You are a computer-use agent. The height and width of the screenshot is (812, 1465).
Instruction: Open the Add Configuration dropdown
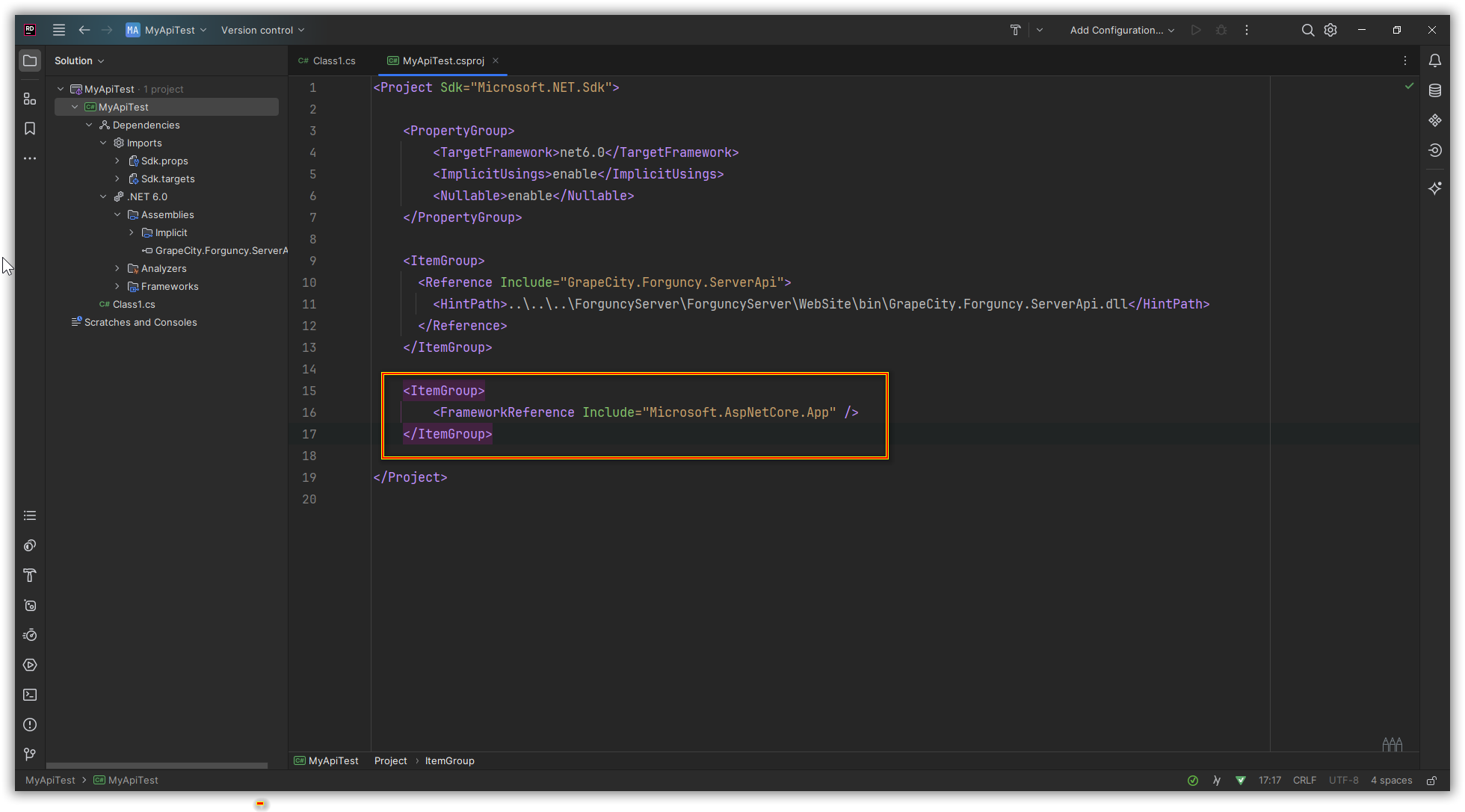pos(1122,30)
